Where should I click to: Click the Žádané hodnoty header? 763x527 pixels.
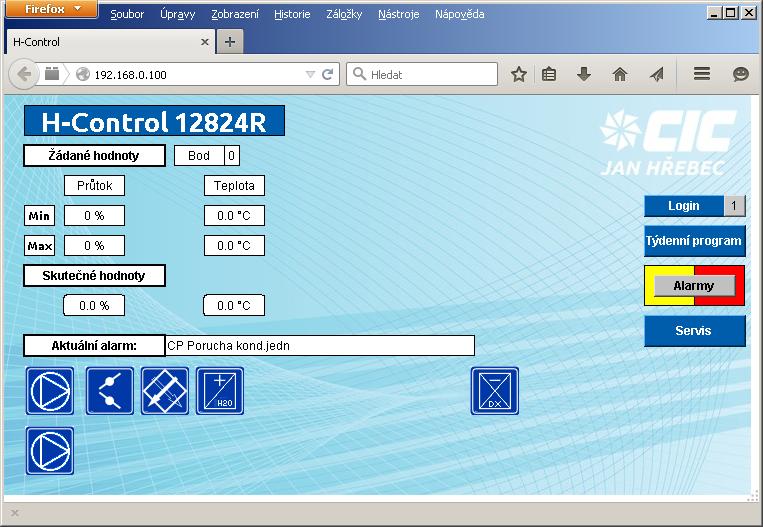tap(94, 156)
